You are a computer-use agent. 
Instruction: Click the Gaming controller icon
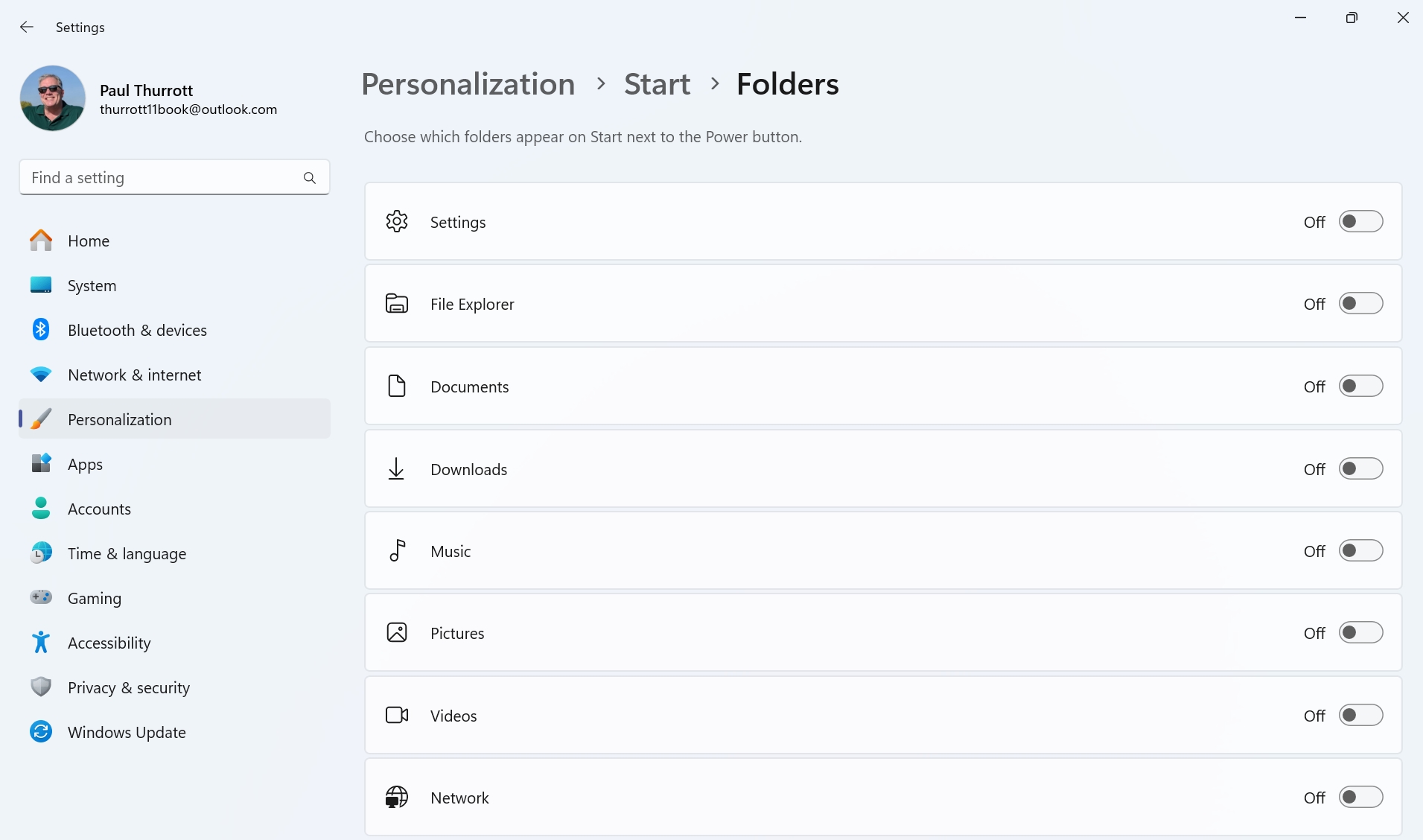point(41,598)
